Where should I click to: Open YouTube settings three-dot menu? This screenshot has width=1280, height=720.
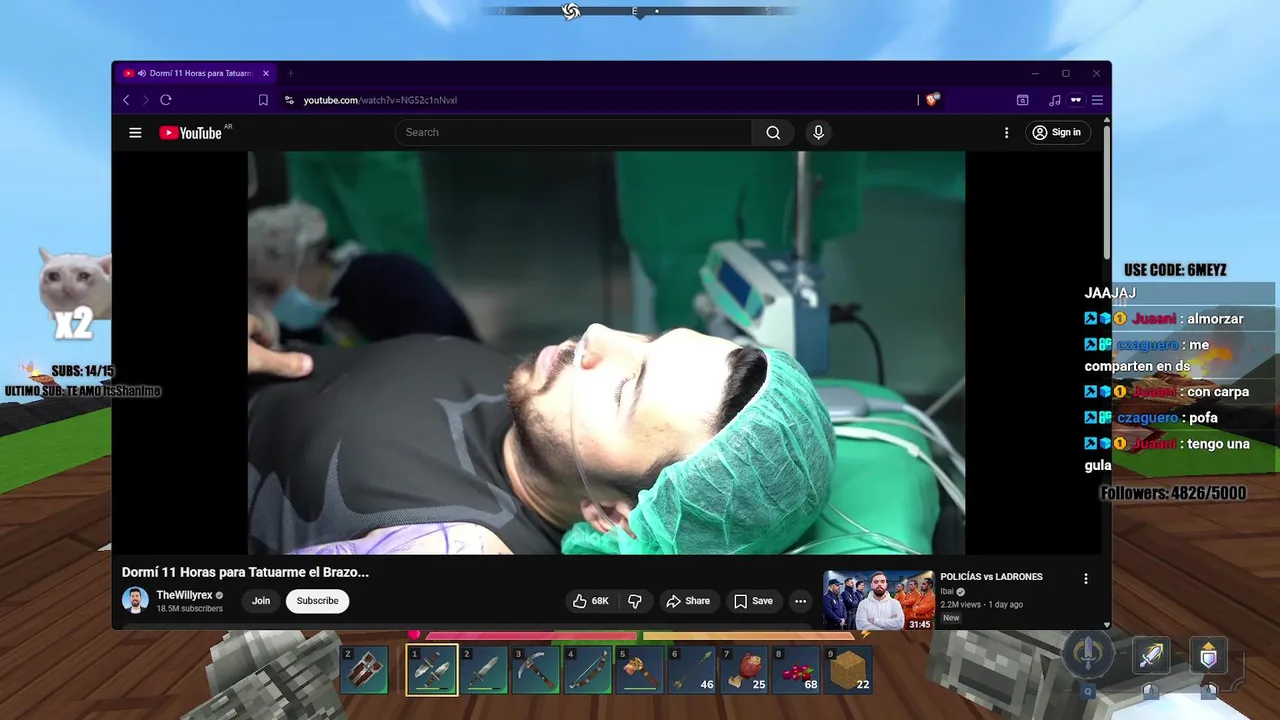tap(1006, 132)
